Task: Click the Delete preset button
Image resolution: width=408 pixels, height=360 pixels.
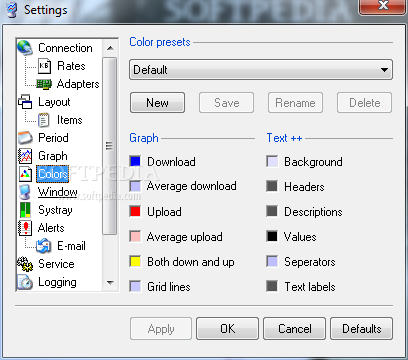Action: tap(365, 103)
